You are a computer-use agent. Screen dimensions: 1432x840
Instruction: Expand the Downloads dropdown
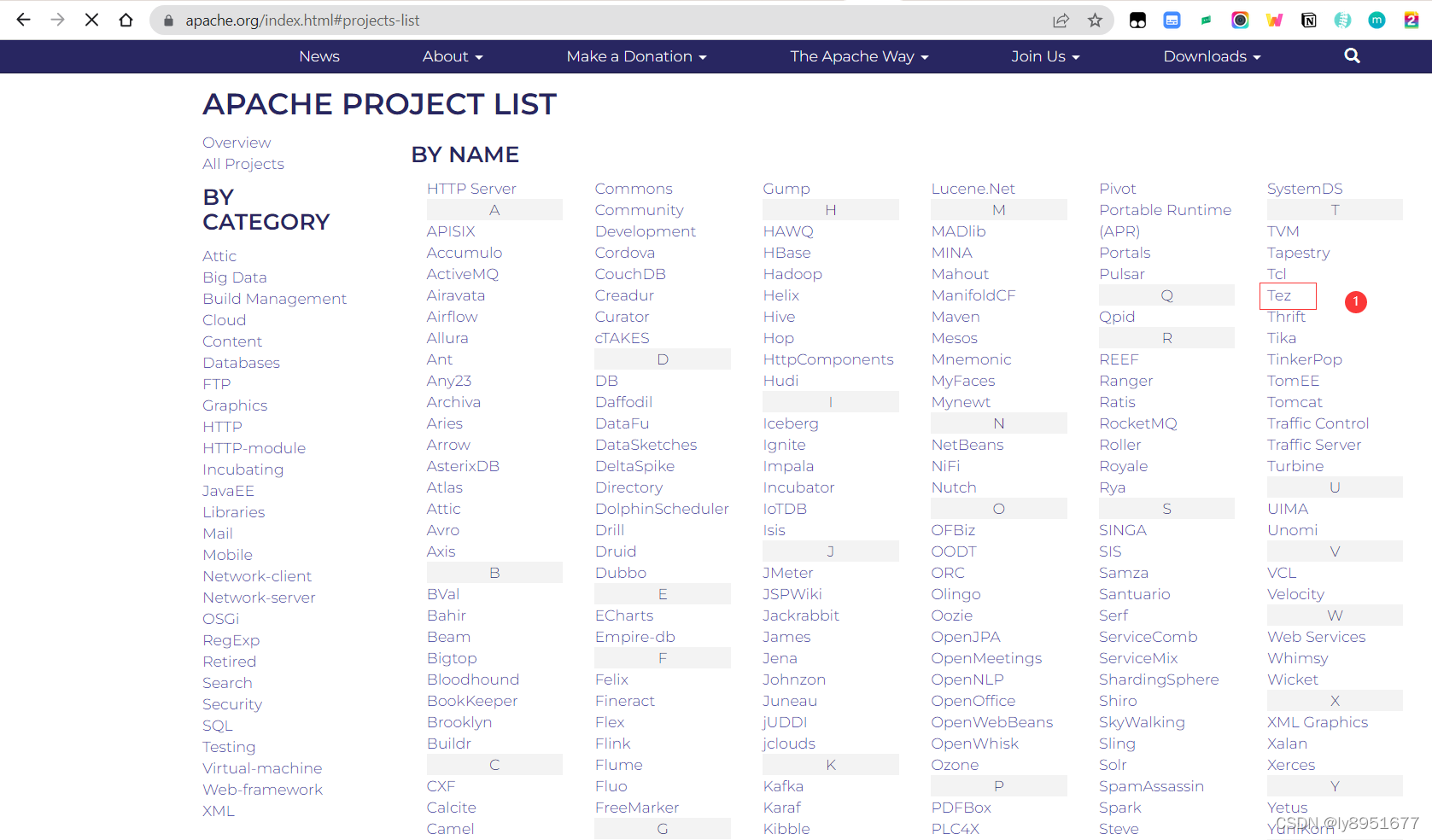click(x=1212, y=56)
